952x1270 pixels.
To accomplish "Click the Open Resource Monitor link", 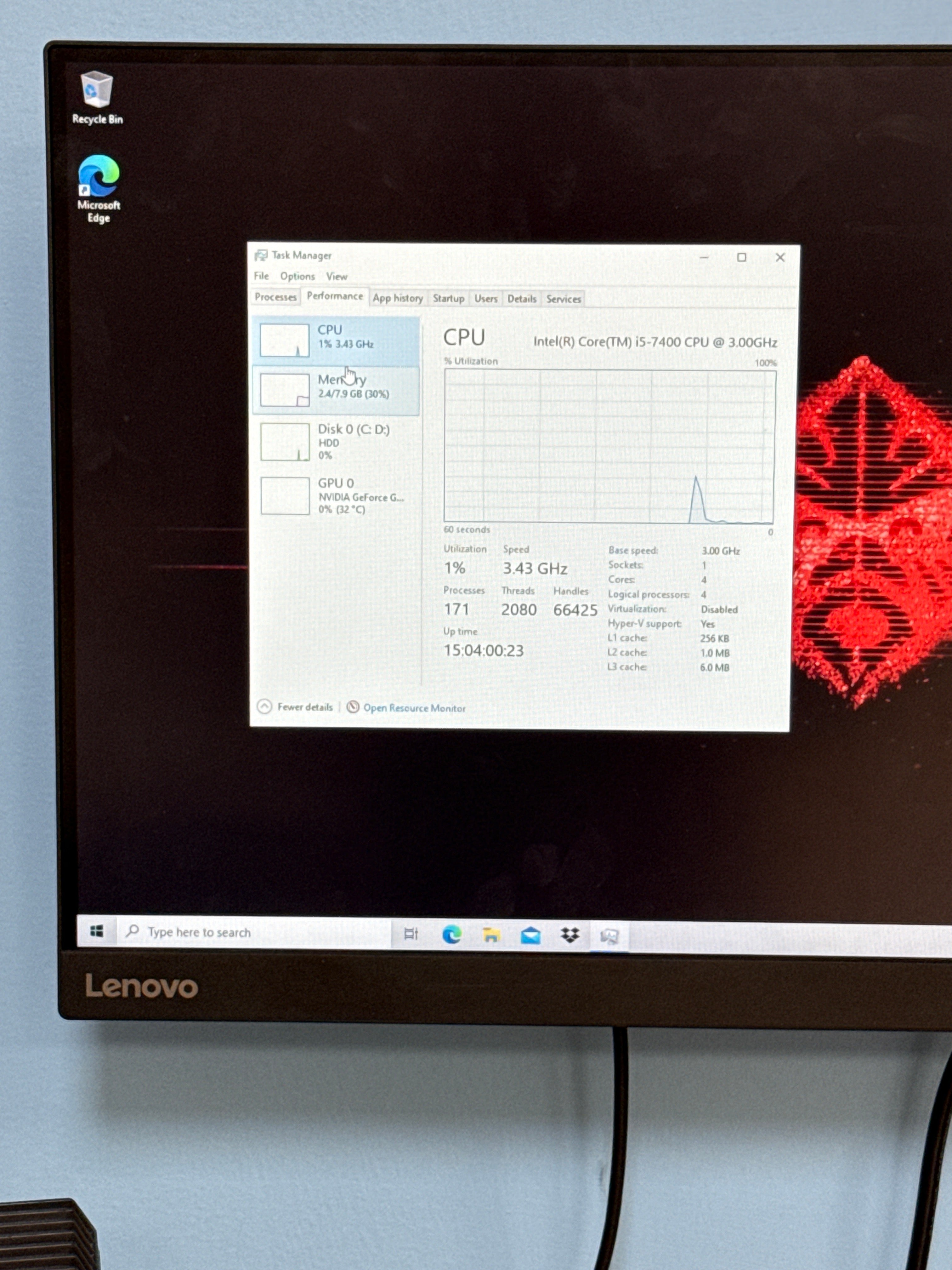I will [414, 708].
